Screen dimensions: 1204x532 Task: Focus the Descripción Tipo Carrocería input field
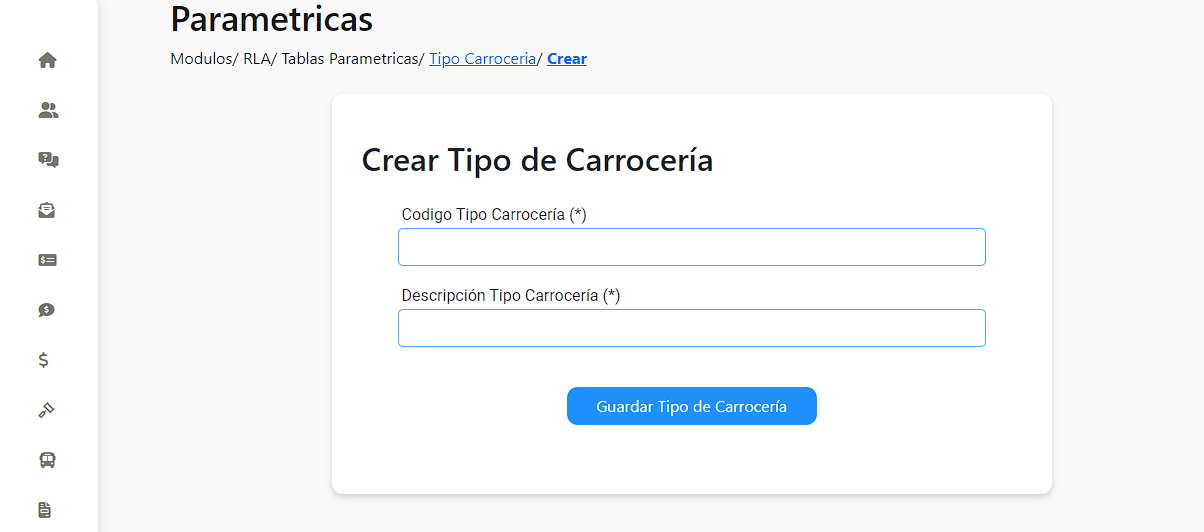[x=692, y=328]
